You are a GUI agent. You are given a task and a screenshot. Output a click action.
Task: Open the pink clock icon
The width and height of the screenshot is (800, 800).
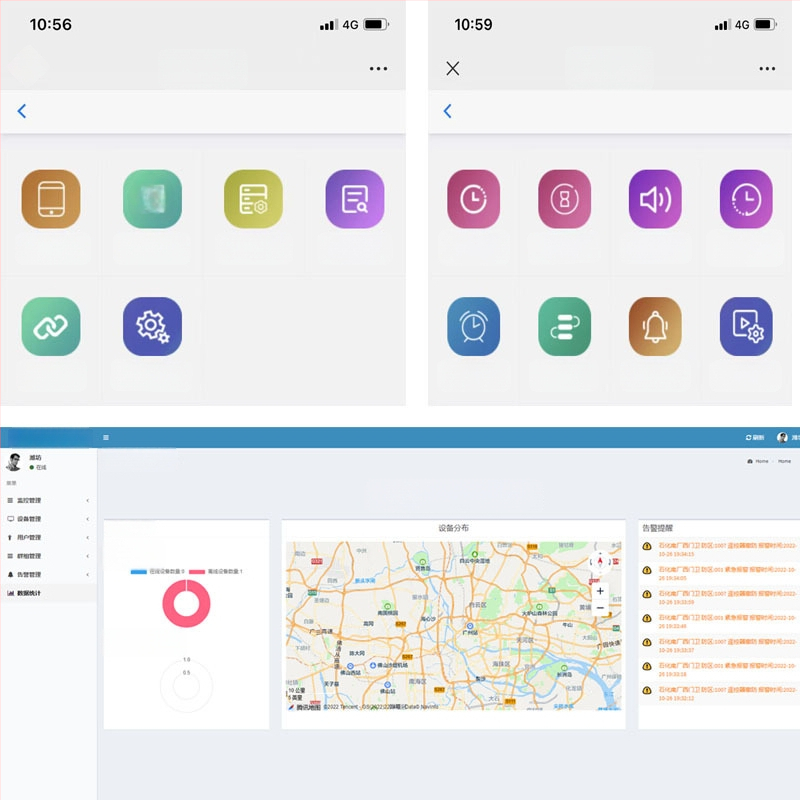(x=473, y=199)
